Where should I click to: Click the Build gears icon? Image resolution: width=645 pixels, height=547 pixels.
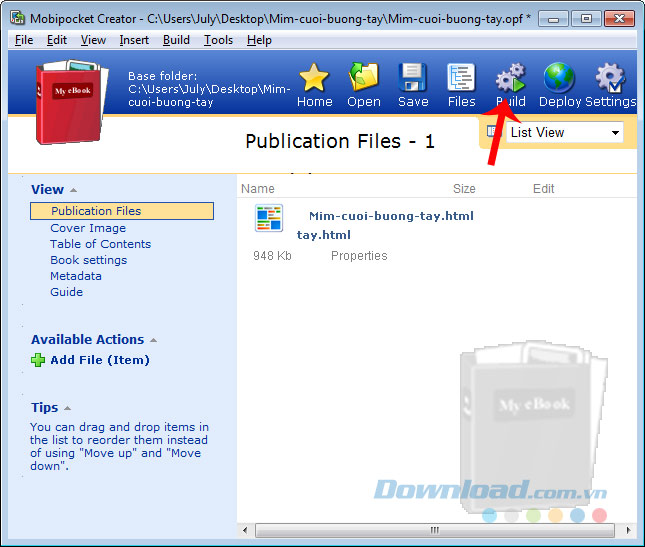click(x=510, y=77)
